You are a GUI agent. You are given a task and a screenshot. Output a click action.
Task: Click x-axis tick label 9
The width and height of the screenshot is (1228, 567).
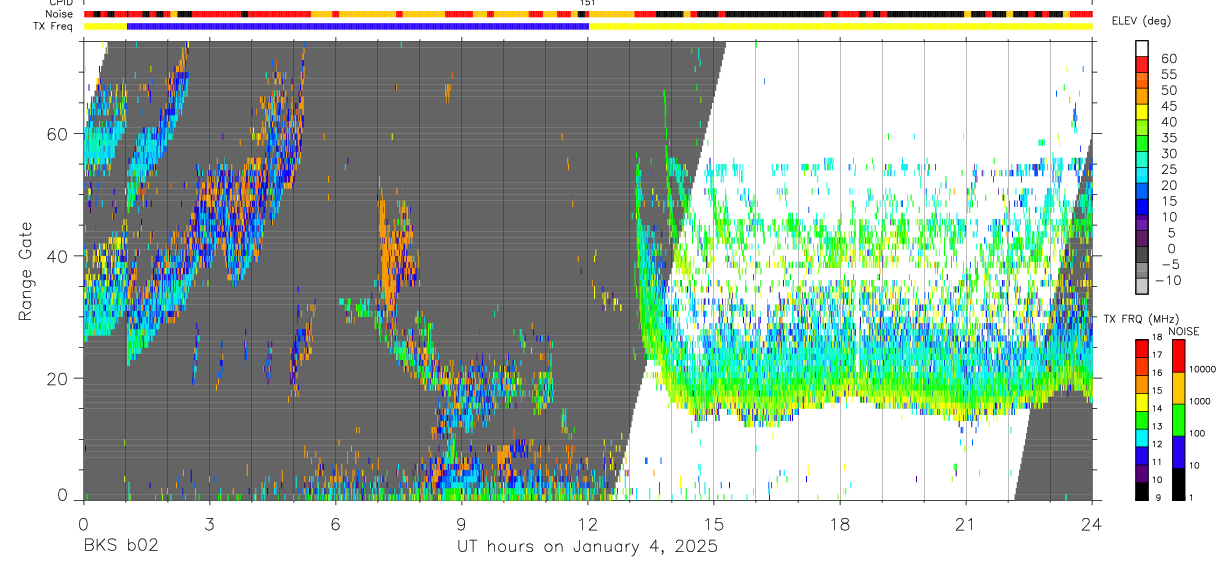(x=461, y=524)
